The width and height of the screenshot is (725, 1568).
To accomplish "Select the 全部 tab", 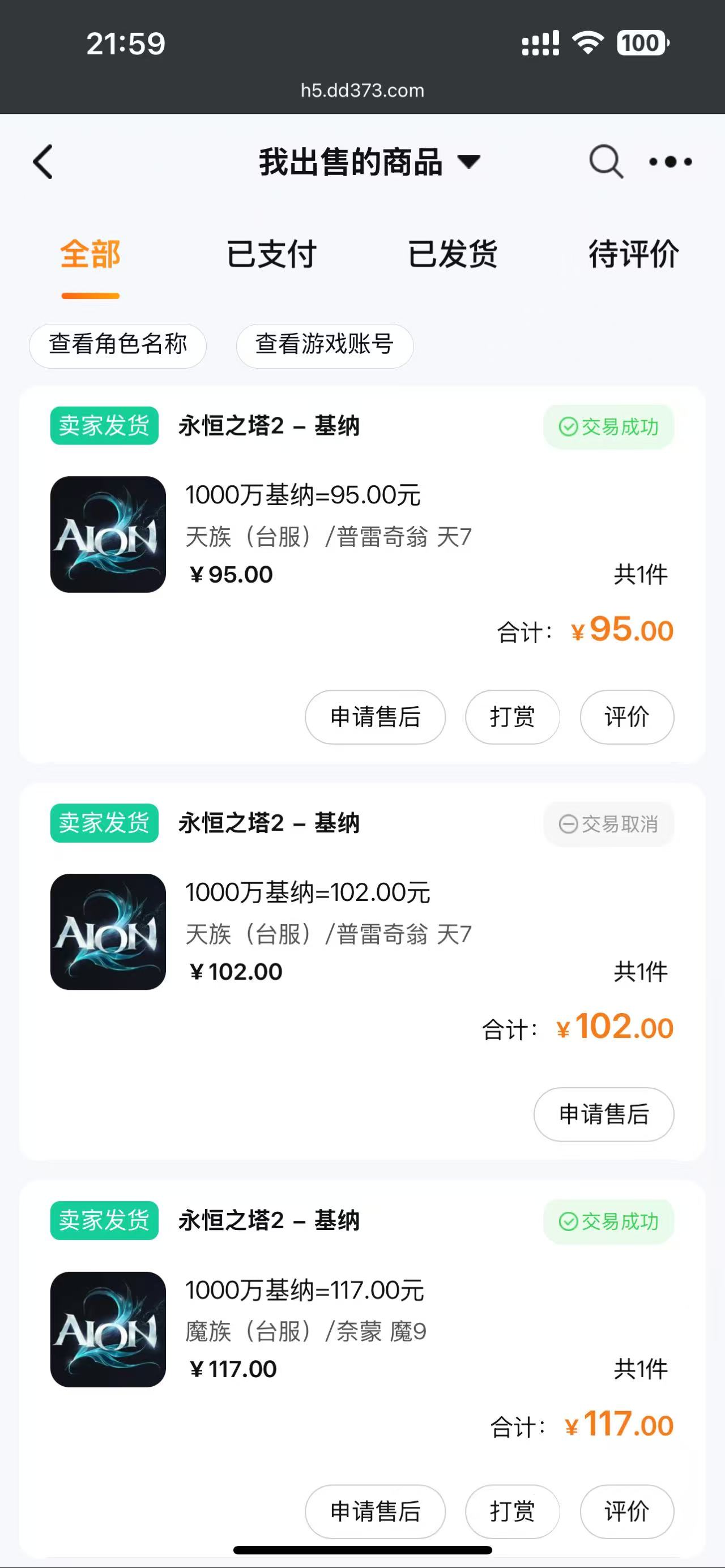I will (x=90, y=254).
